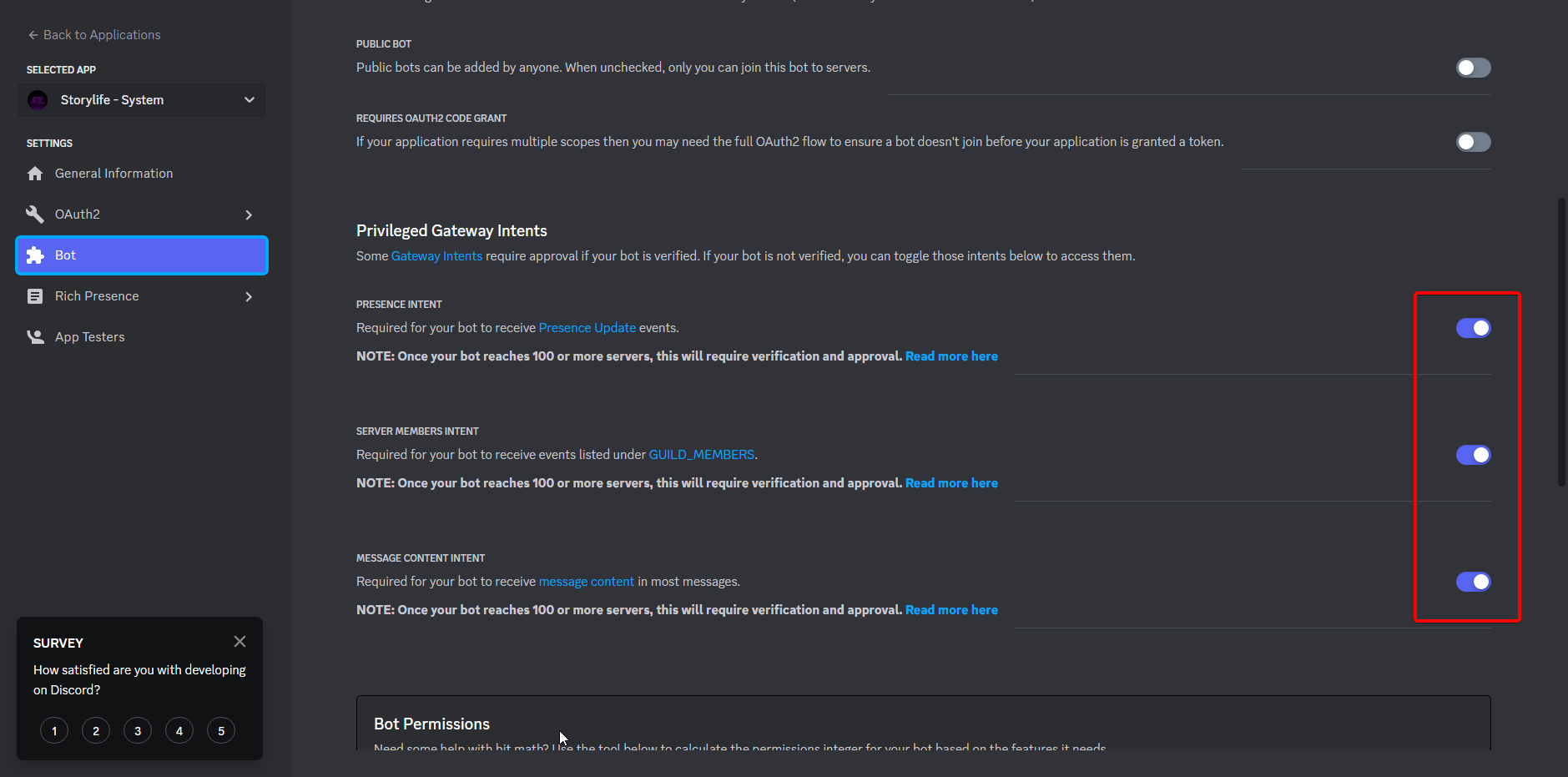Click the App Testers person icon
1568x777 pixels.
coord(35,337)
